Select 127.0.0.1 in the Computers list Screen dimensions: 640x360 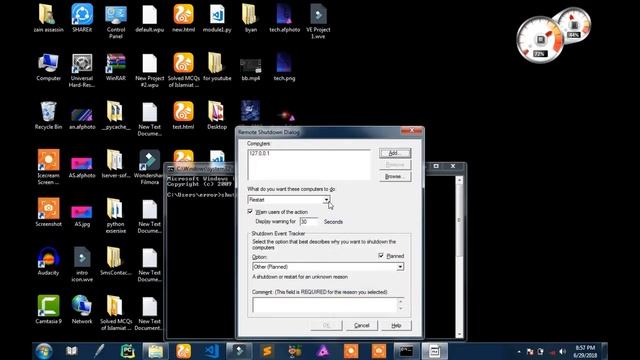click(x=259, y=153)
